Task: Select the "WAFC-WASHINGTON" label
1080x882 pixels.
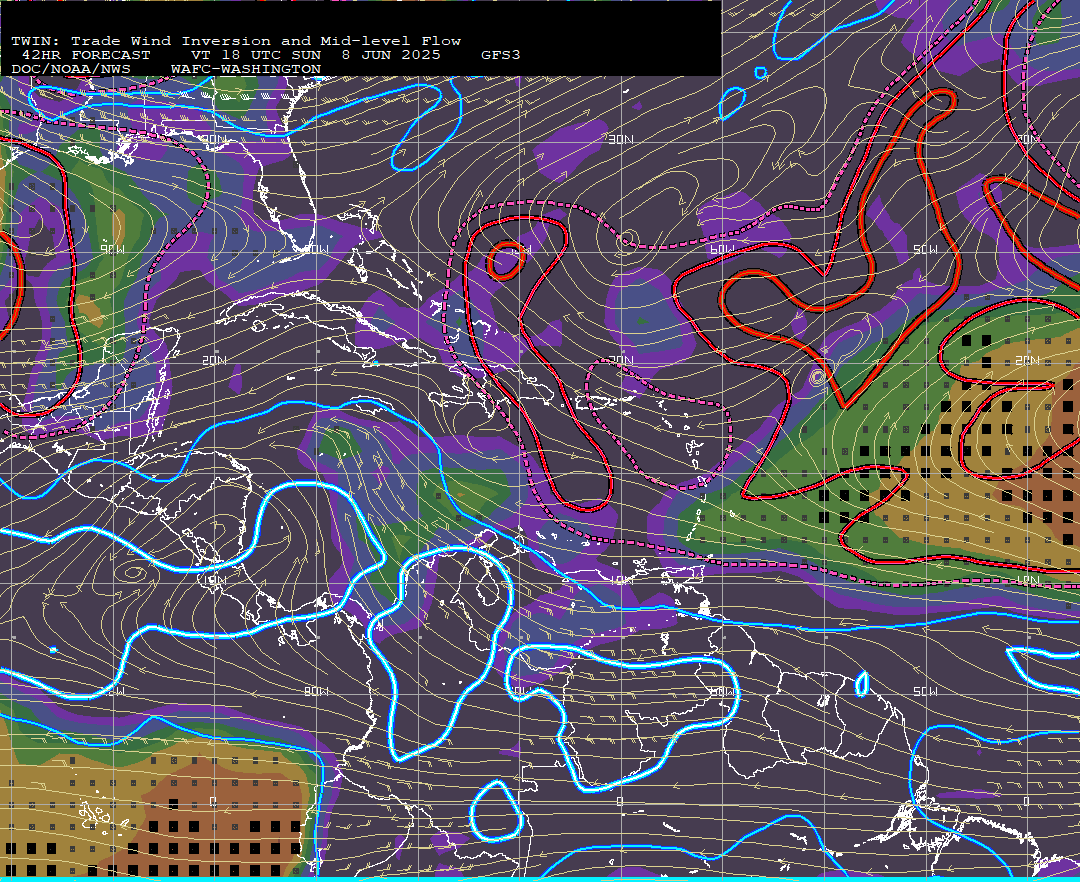Action: [246, 70]
